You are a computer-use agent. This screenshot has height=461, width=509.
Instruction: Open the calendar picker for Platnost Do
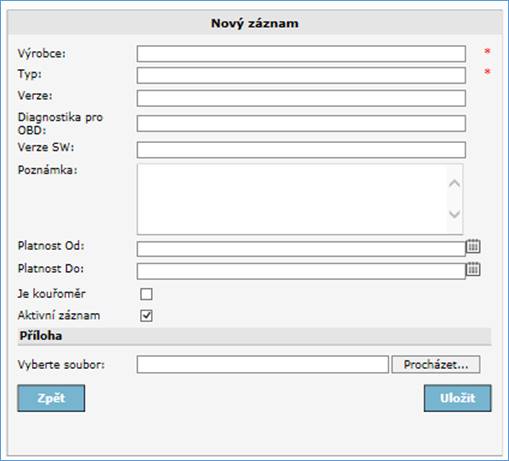[473, 269]
